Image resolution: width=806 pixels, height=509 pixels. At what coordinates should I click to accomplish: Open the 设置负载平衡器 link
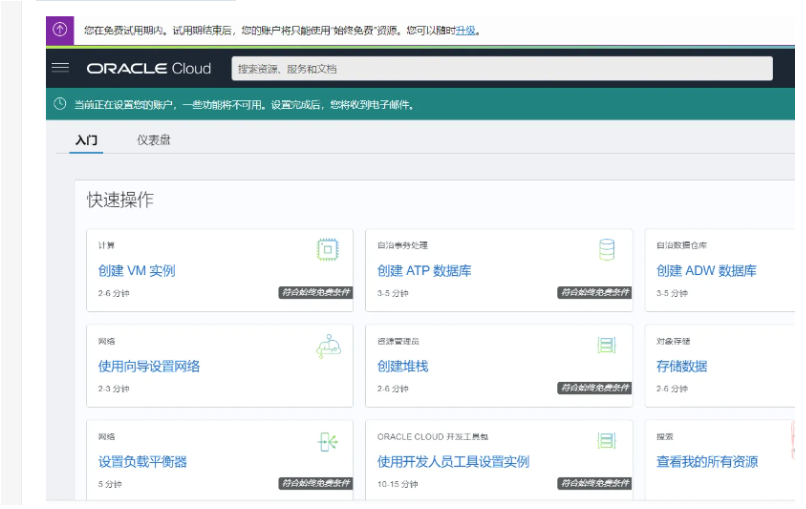[x=143, y=462]
